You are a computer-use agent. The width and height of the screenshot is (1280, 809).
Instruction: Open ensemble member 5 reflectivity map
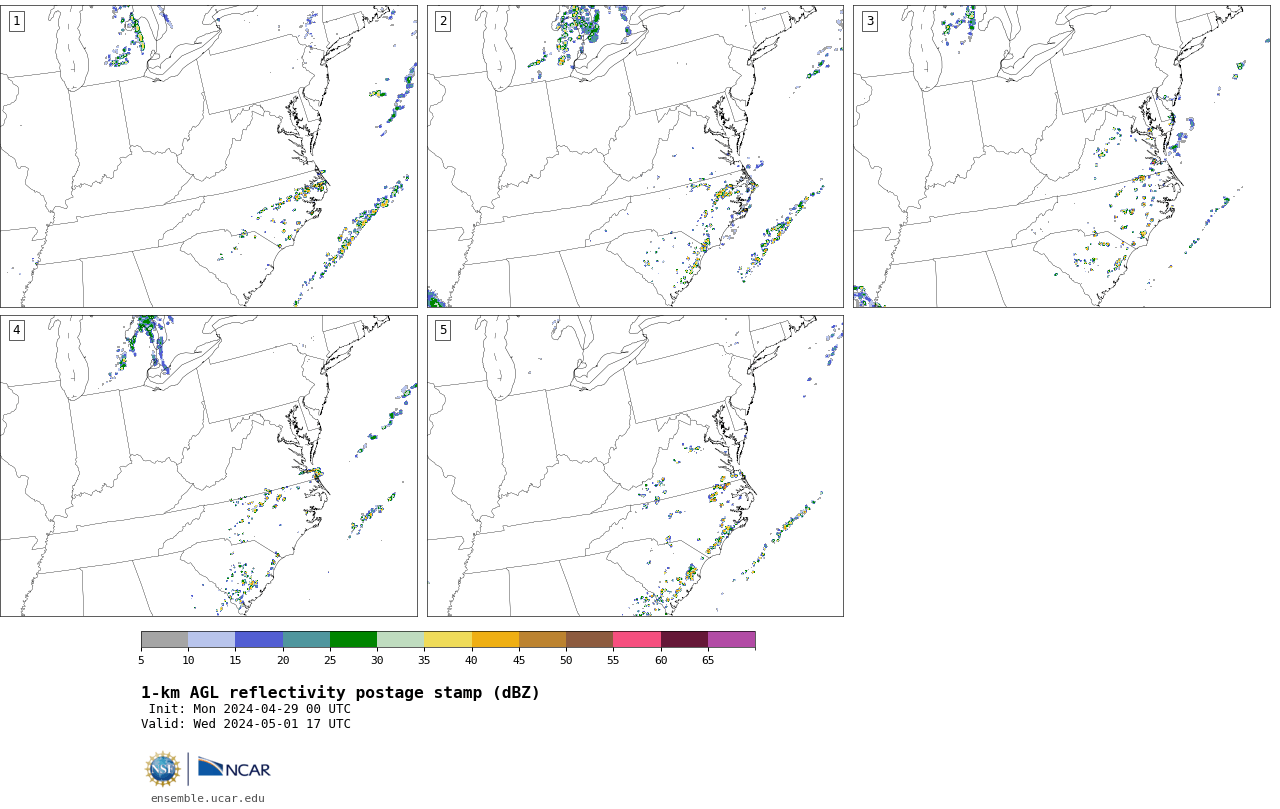click(x=635, y=466)
